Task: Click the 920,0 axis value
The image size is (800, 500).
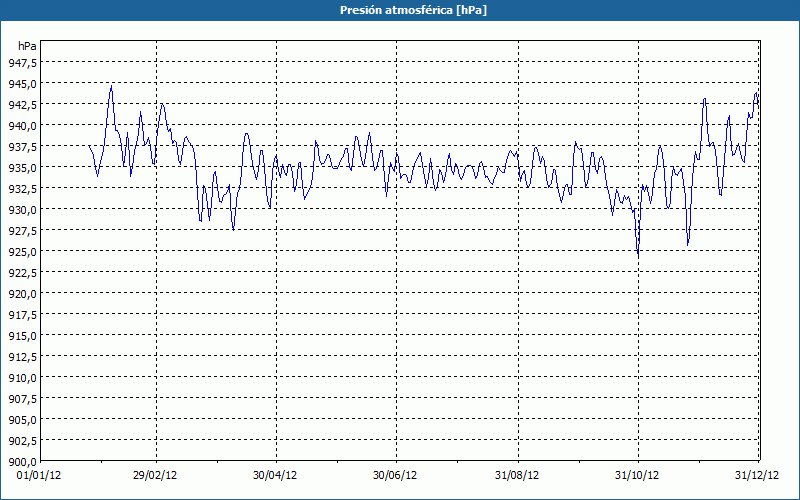Action: pyautogui.click(x=22, y=293)
